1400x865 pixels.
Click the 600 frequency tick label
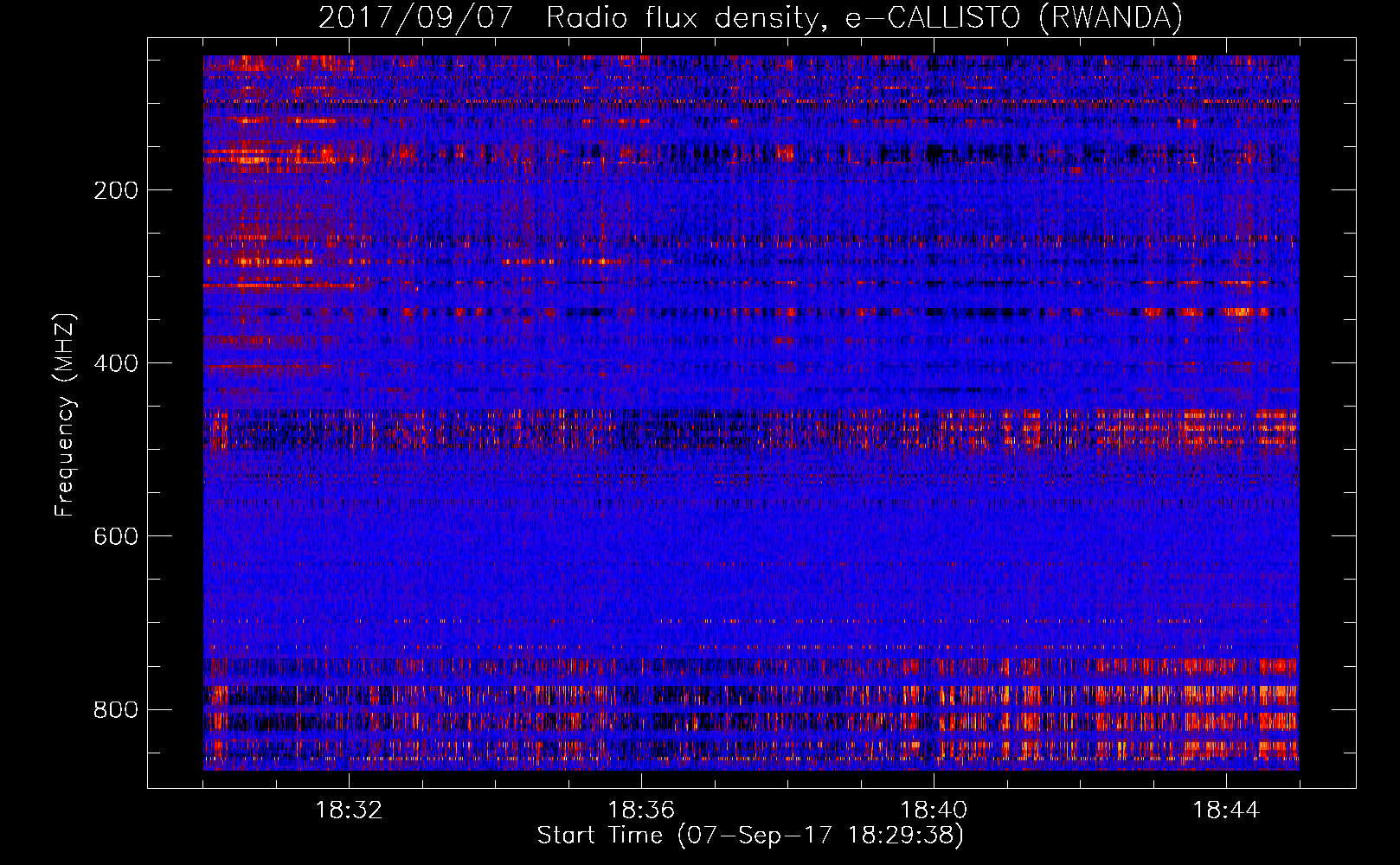pyautogui.click(x=116, y=536)
